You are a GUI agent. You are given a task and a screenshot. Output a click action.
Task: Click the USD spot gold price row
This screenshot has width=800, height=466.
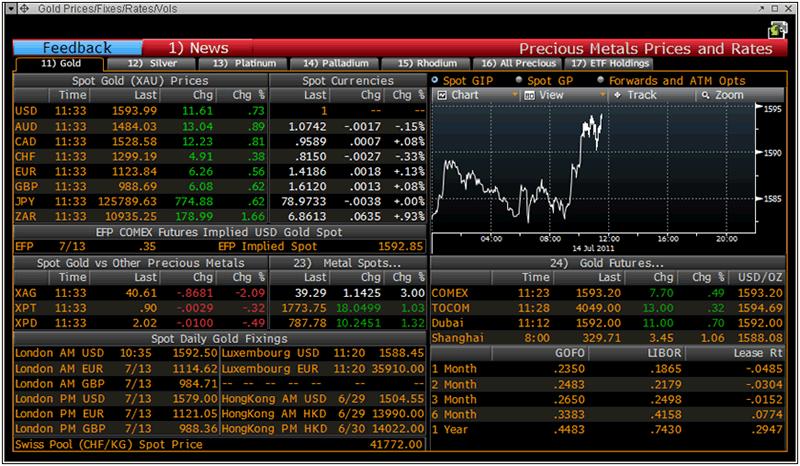(140, 110)
